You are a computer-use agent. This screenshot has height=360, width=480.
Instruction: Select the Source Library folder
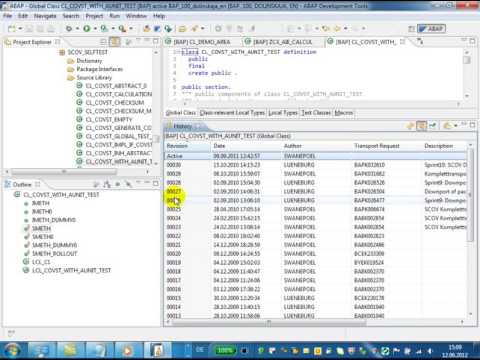click(x=94, y=77)
